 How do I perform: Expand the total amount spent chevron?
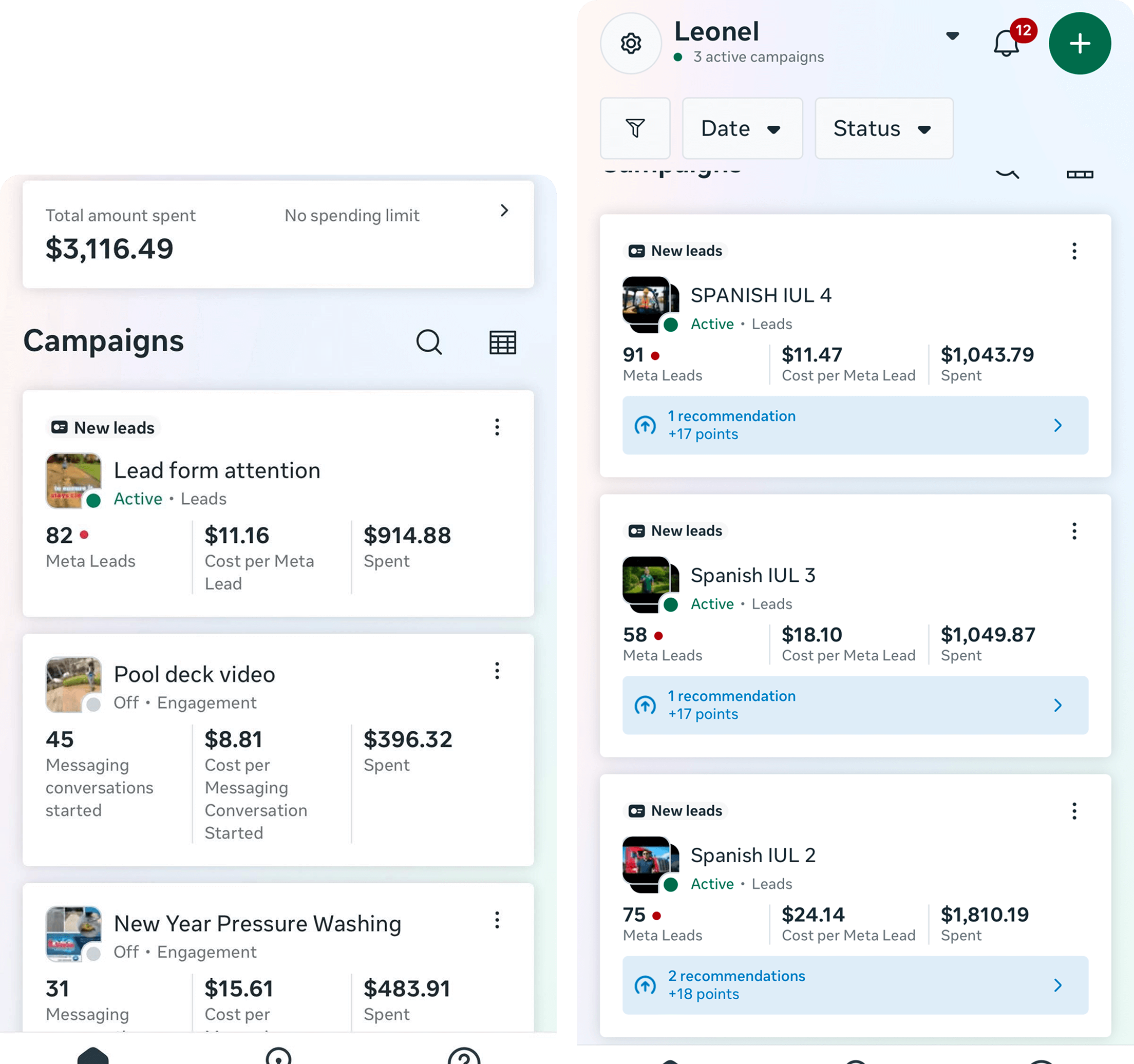point(504,211)
